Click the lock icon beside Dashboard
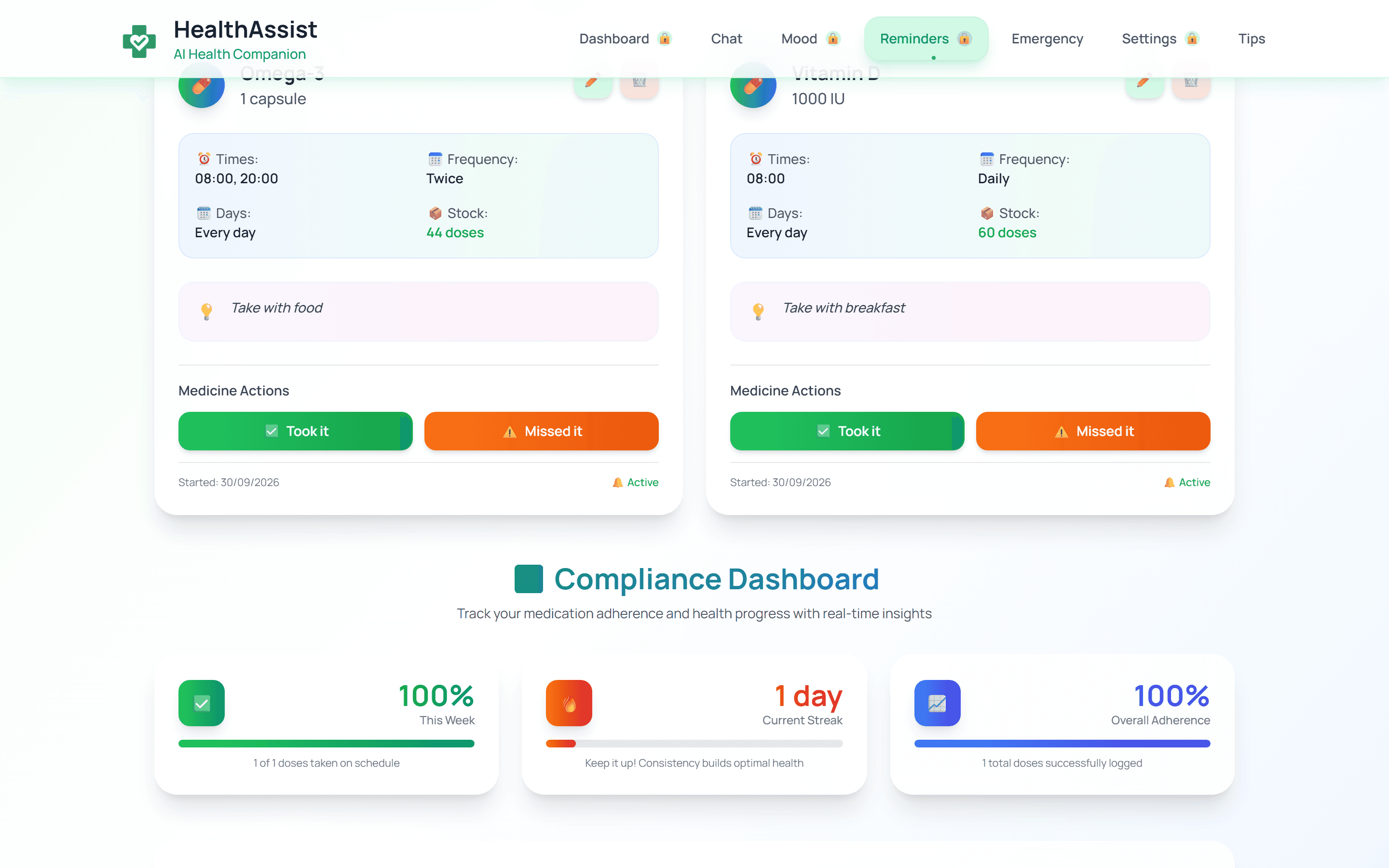Image resolution: width=1389 pixels, height=868 pixels. click(x=665, y=39)
